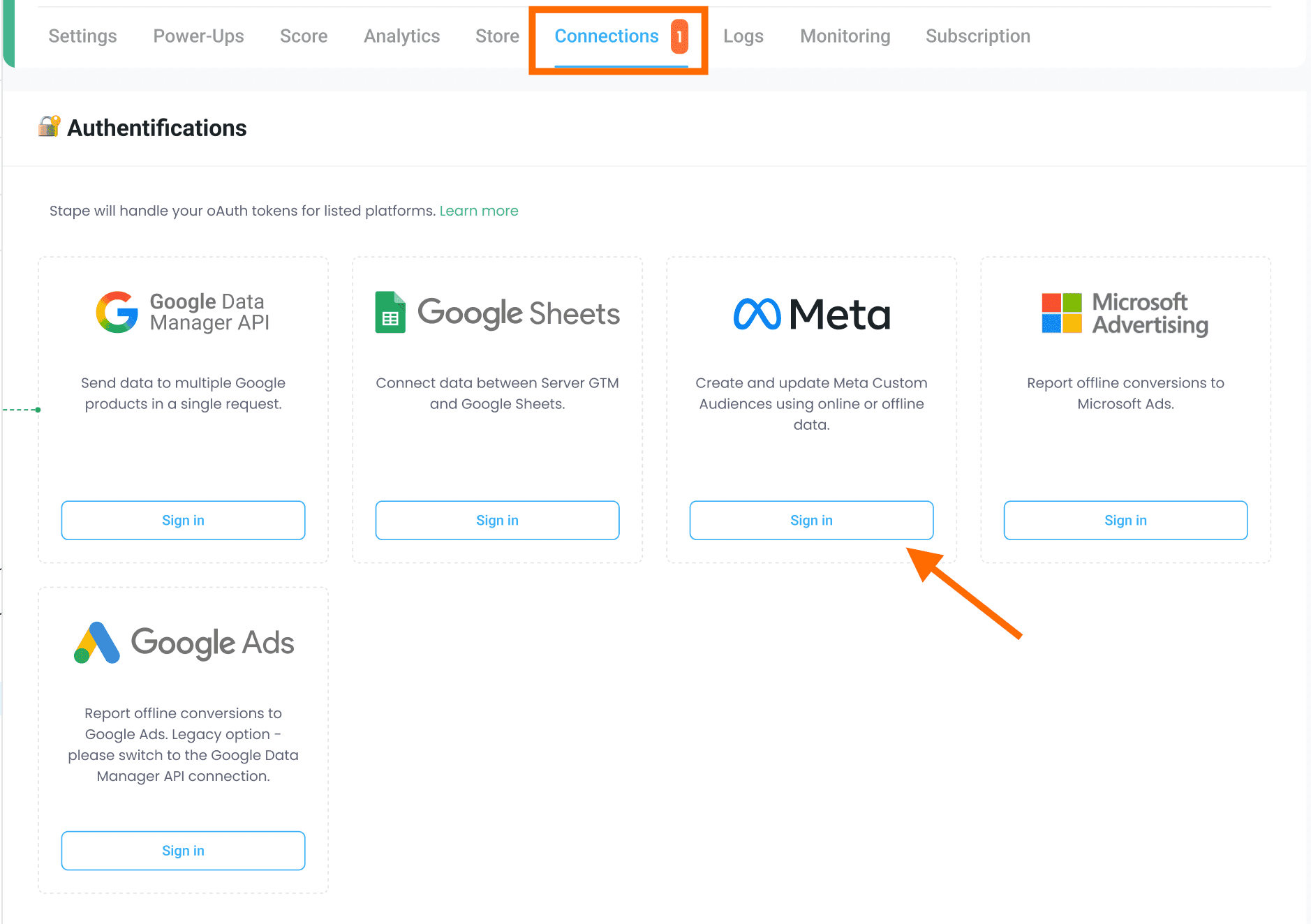1311x924 pixels.
Task: Click the Google Sheets icon
Action: (x=390, y=313)
